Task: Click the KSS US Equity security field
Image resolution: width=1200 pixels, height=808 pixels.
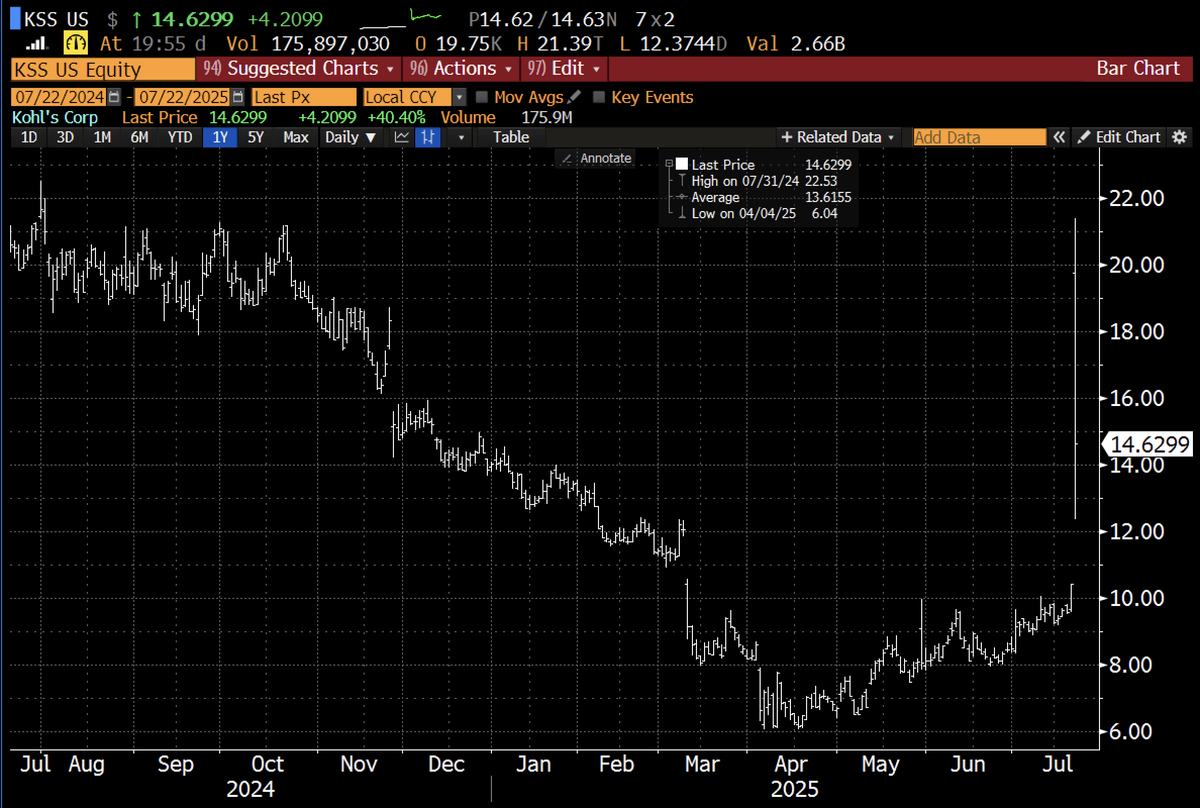Action: click(102, 69)
